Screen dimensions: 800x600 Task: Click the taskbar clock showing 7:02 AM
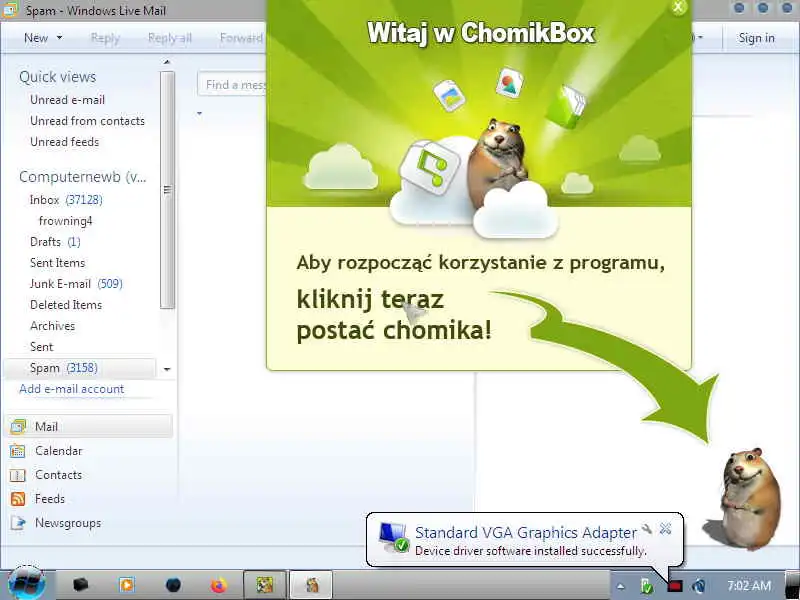pos(749,585)
